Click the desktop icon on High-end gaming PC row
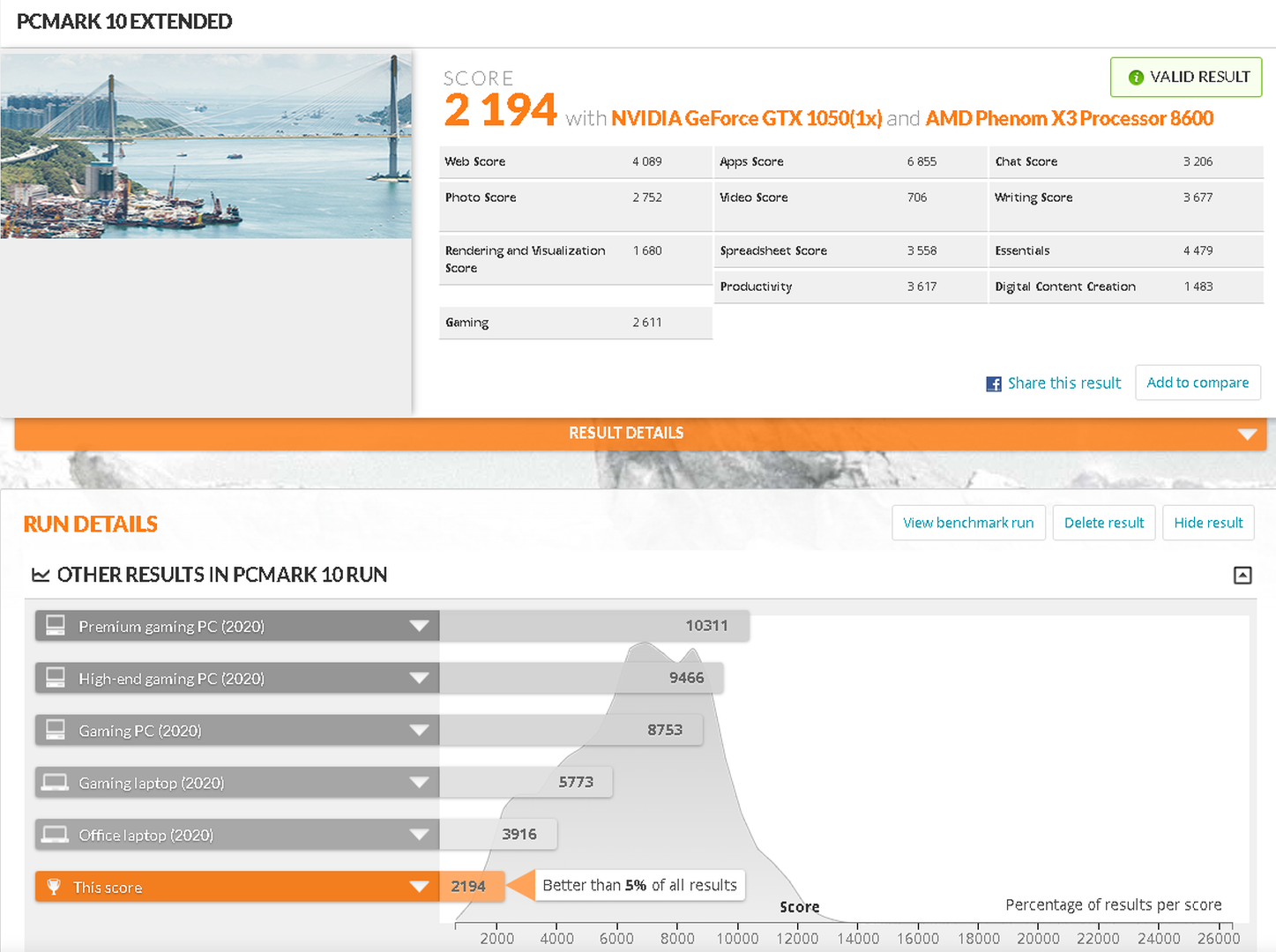 (x=56, y=678)
